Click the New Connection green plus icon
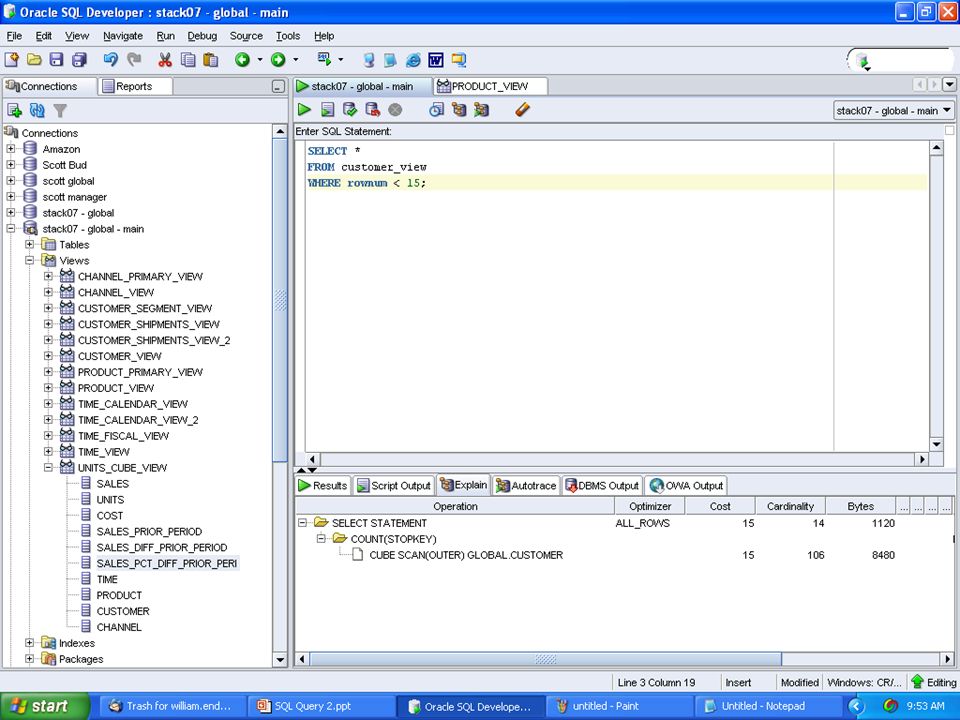The width and height of the screenshot is (960, 720). point(14,110)
